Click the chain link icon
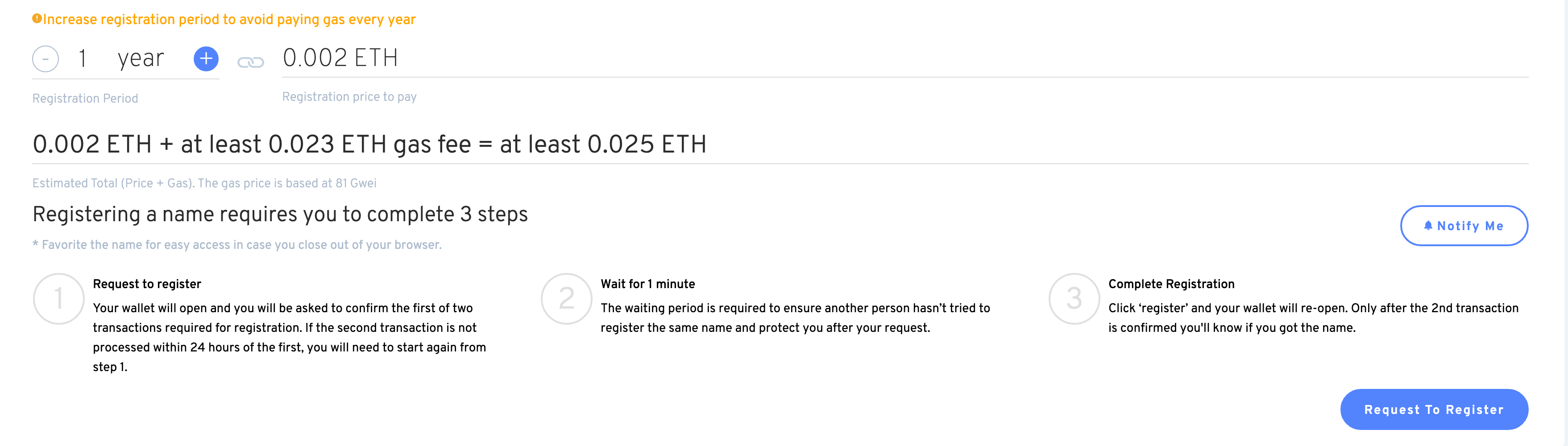This screenshot has width=1568, height=446. (x=250, y=62)
